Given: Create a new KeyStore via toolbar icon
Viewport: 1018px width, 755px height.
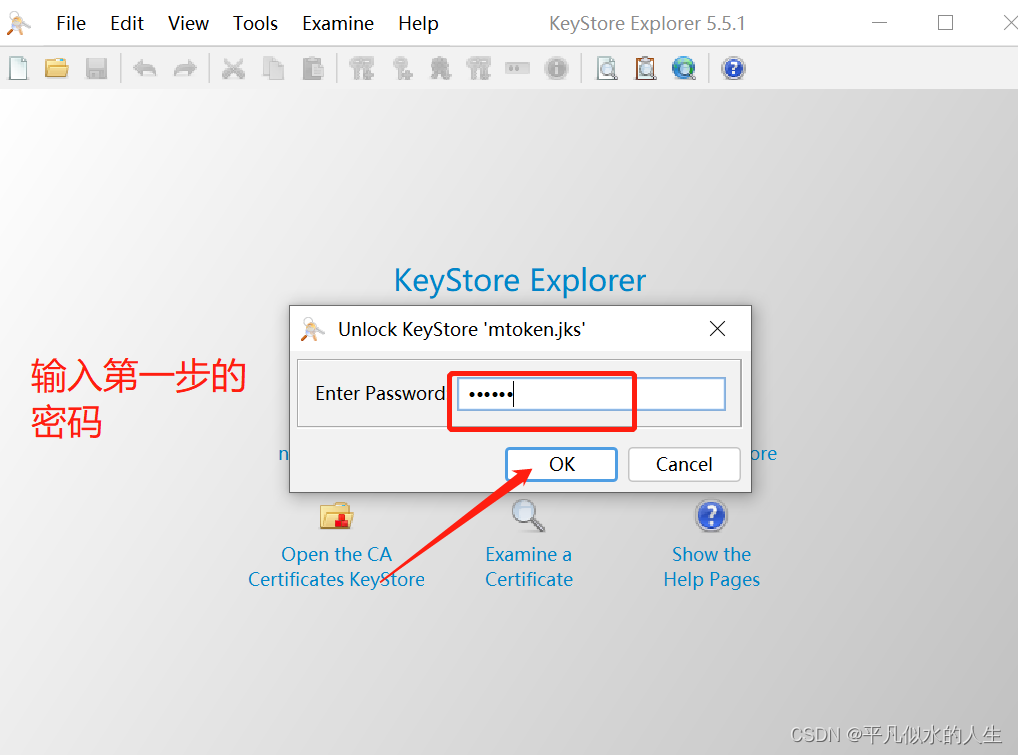Looking at the screenshot, I should click(18, 68).
